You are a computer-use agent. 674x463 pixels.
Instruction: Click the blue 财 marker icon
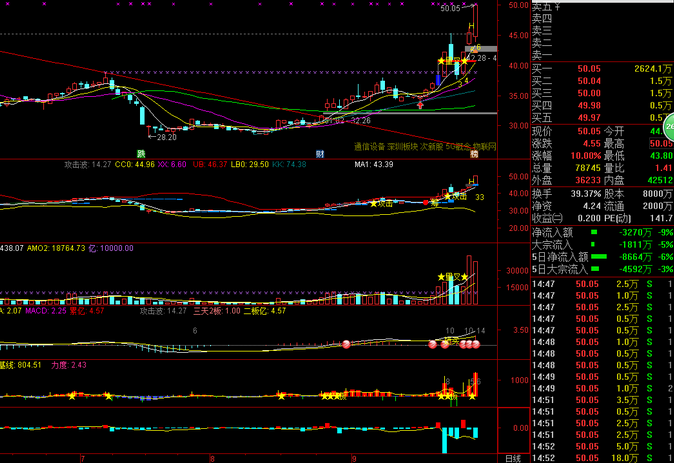tap(320, 154)
